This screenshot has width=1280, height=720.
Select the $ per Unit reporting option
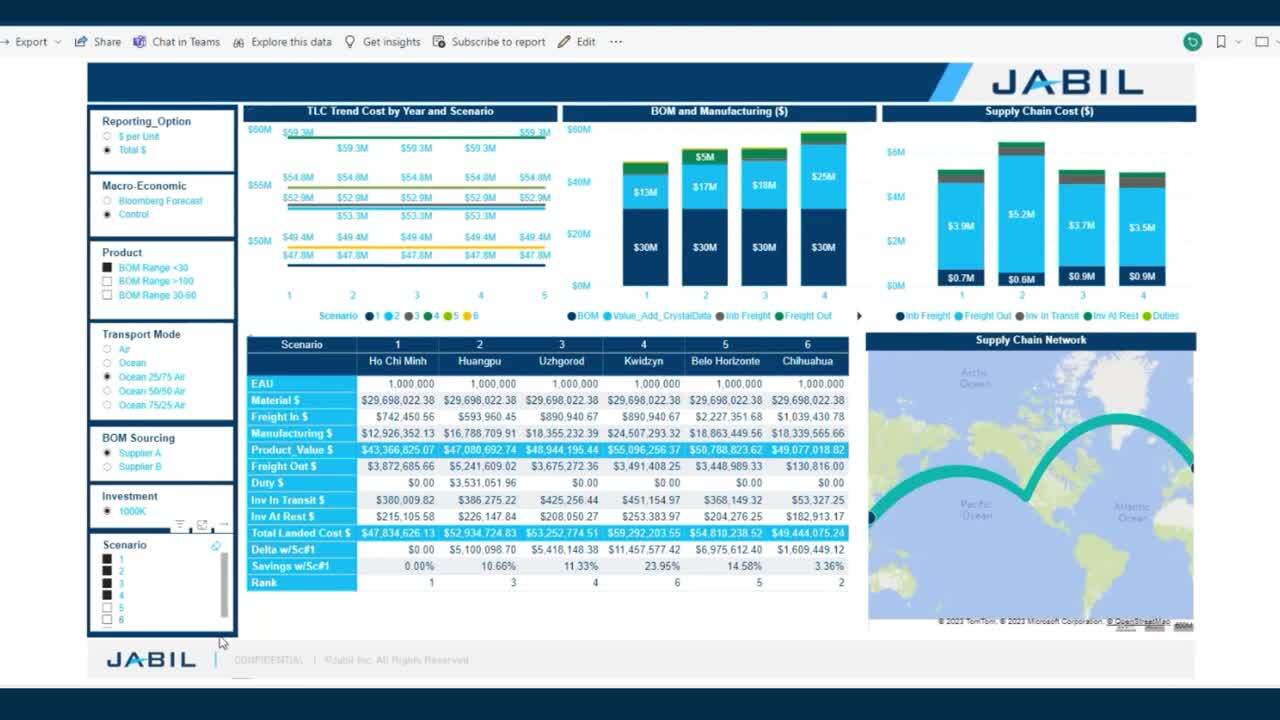pos(107,136)
